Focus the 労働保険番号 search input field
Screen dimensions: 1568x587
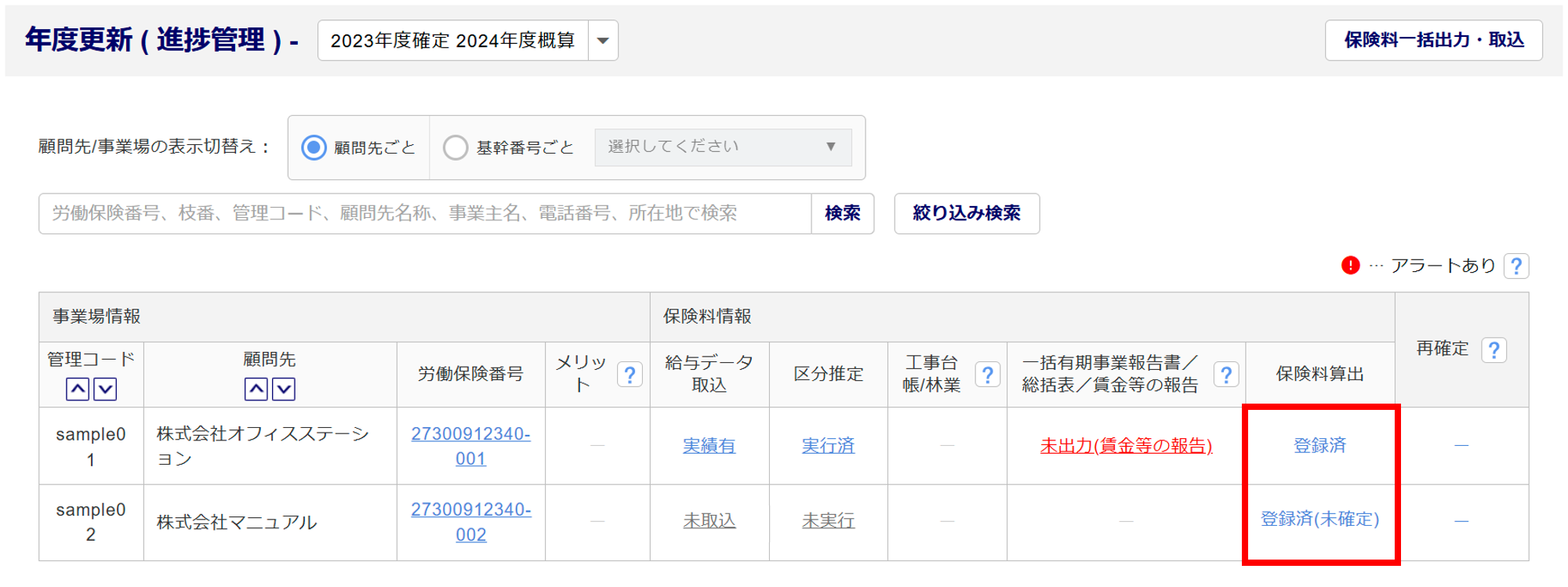click(424, 213)
